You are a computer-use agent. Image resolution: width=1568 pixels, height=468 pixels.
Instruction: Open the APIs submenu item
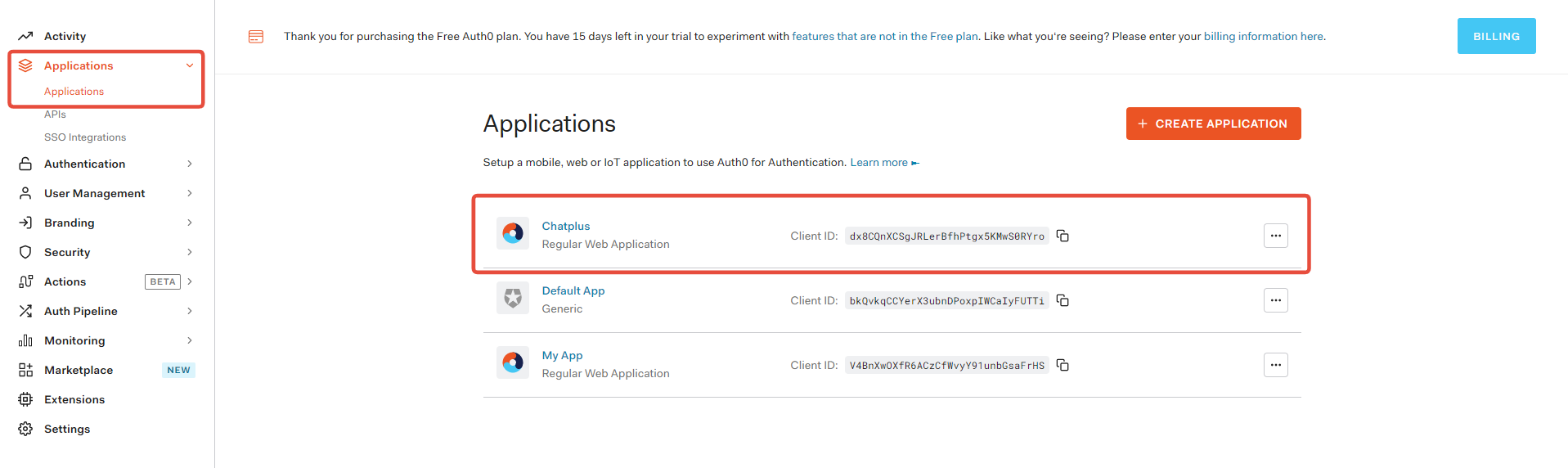[x=55, y=115]
